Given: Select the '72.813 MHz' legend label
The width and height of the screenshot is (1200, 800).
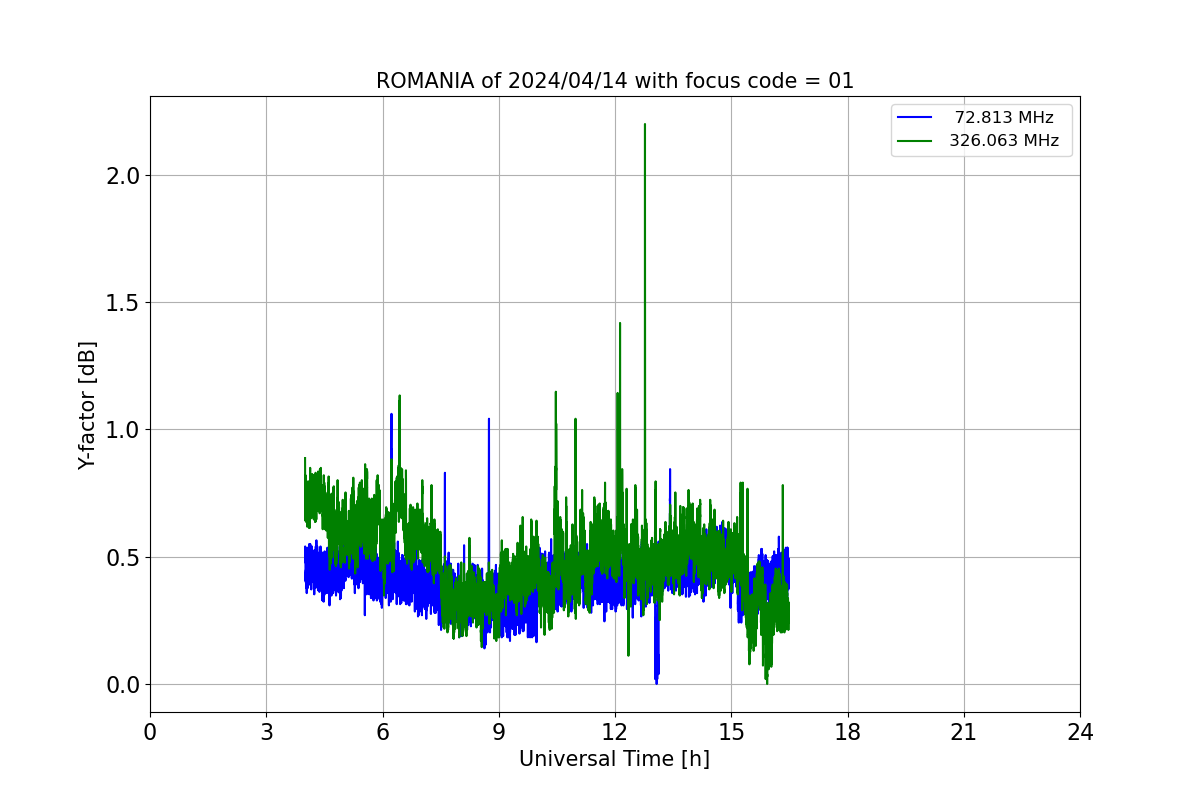Looking at the screenshot, I should [x=1004, y=118].
